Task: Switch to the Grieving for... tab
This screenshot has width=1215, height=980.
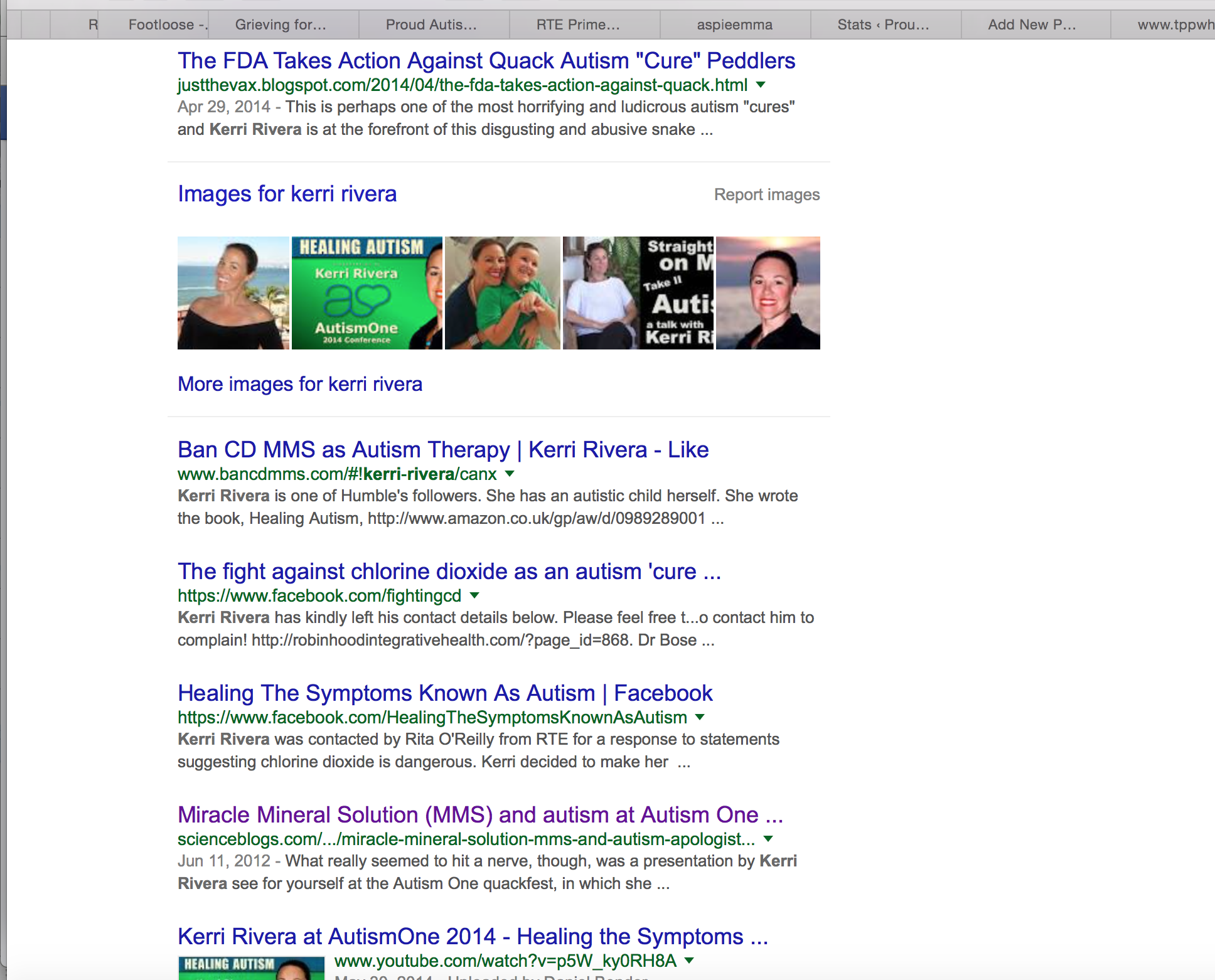Action: 283,24
